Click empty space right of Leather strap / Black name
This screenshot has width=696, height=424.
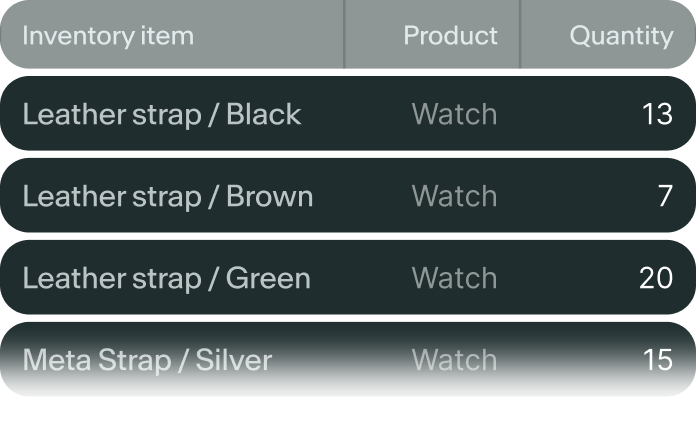350,115
